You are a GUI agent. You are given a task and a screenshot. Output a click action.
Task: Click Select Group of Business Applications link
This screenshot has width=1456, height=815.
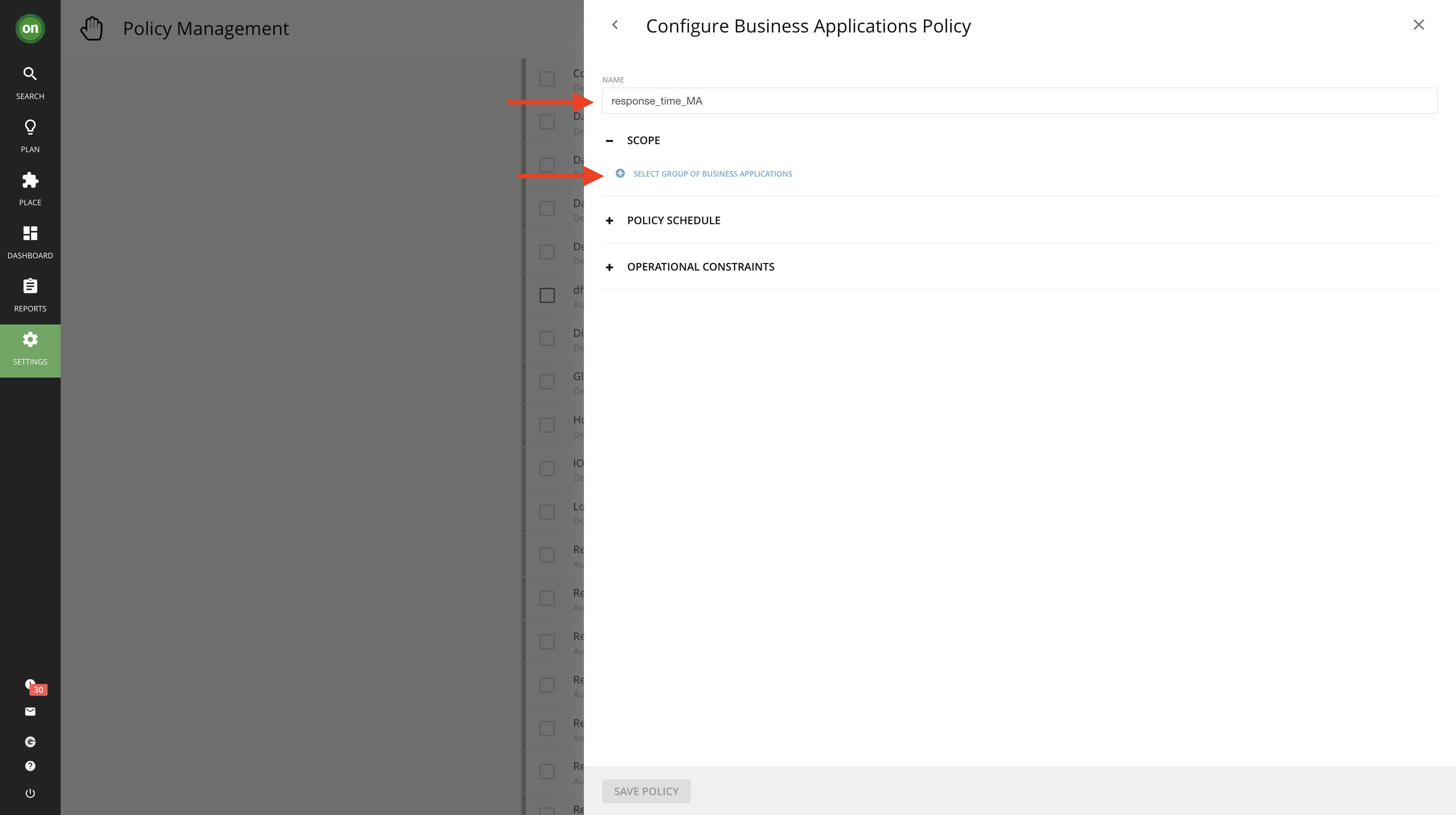click(x=712, y=174)
